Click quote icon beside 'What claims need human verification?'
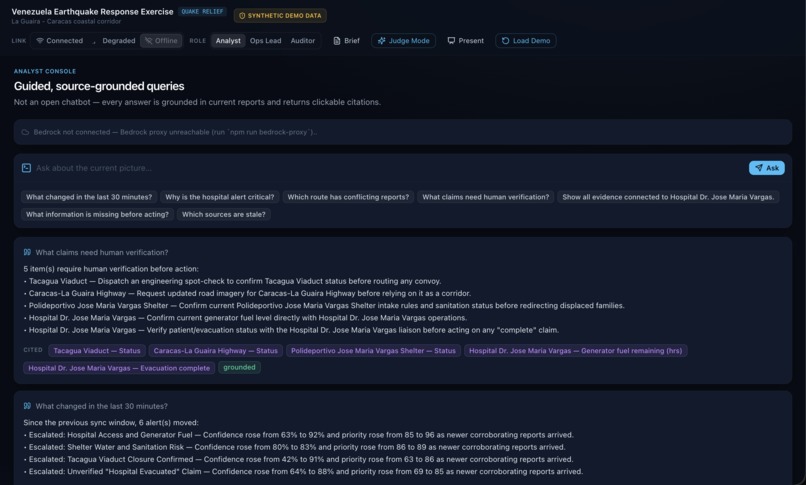This screenshot has width=806, height=485. click(27, 252)
